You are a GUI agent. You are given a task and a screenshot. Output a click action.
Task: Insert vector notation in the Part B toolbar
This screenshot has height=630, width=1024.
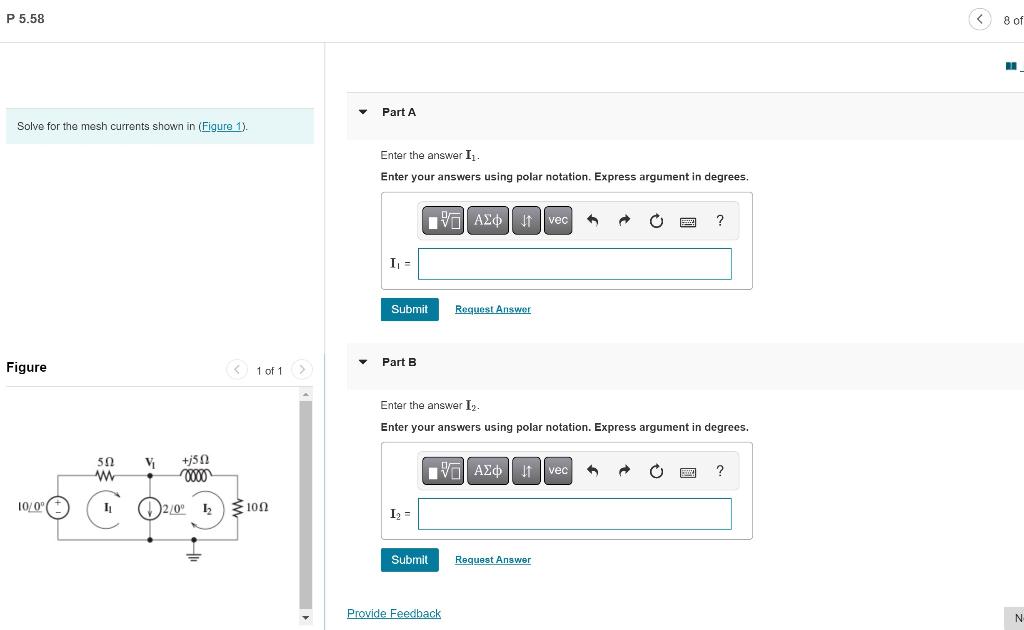coord(557,470)
